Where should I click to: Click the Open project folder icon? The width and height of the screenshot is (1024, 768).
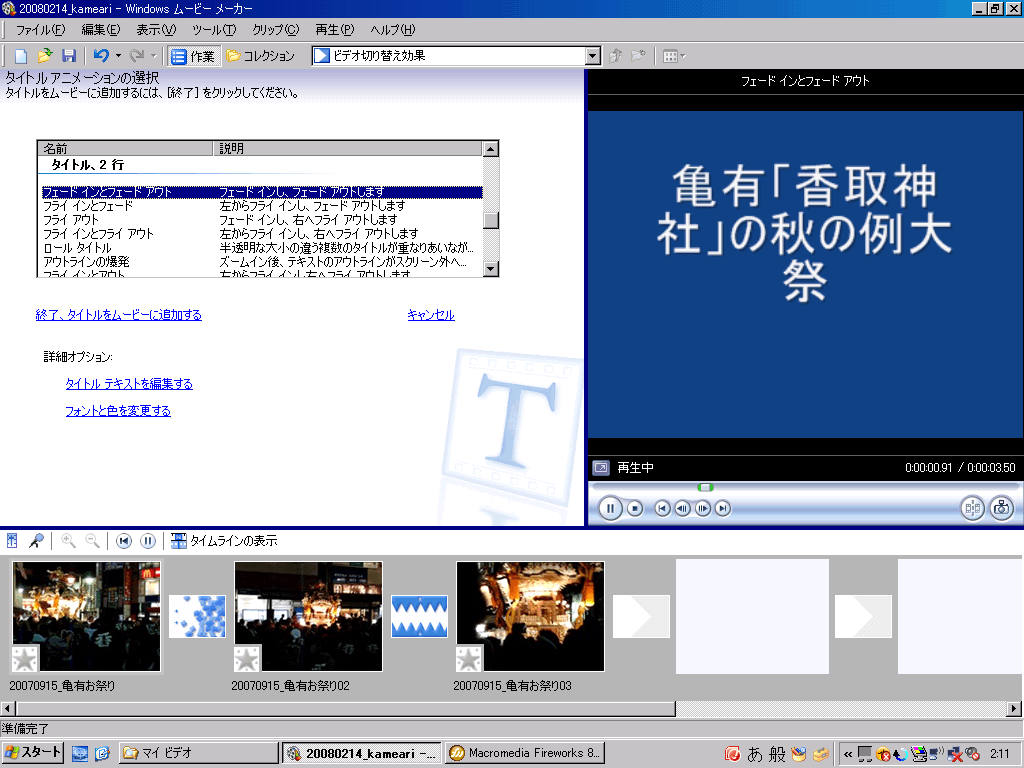coord(45,56)
